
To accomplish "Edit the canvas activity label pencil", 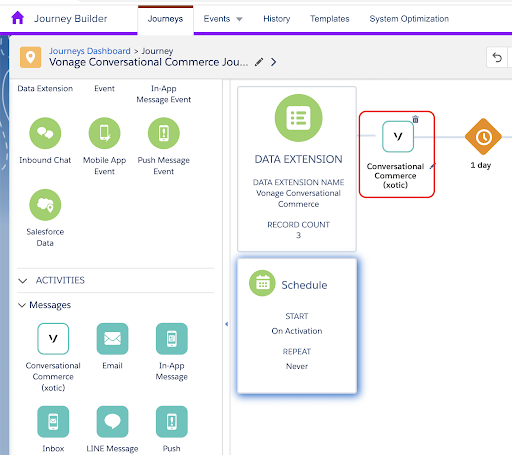I will pyautogui.click(x=432, y=166).
